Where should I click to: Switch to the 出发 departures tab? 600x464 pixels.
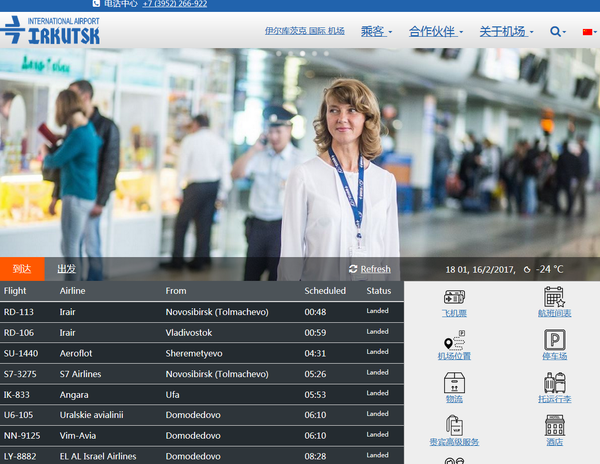[x=66, y=269]
